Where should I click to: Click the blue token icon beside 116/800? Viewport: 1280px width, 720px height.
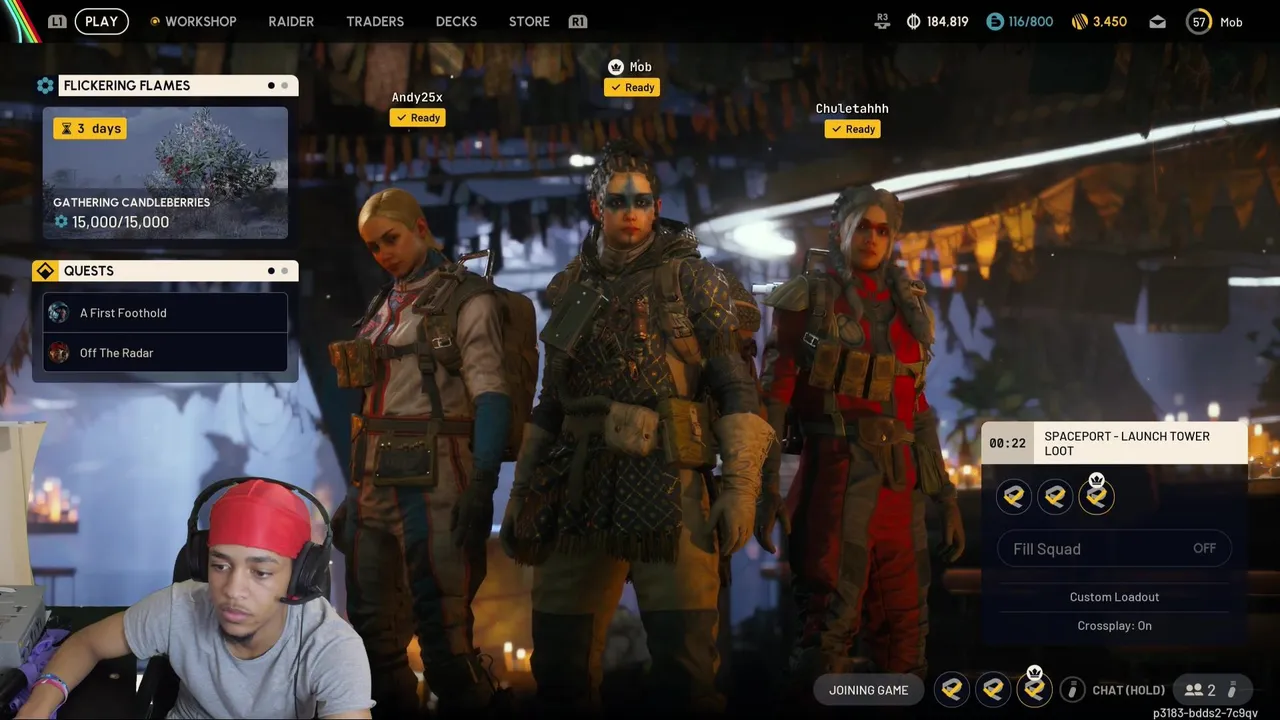(994, 21)
